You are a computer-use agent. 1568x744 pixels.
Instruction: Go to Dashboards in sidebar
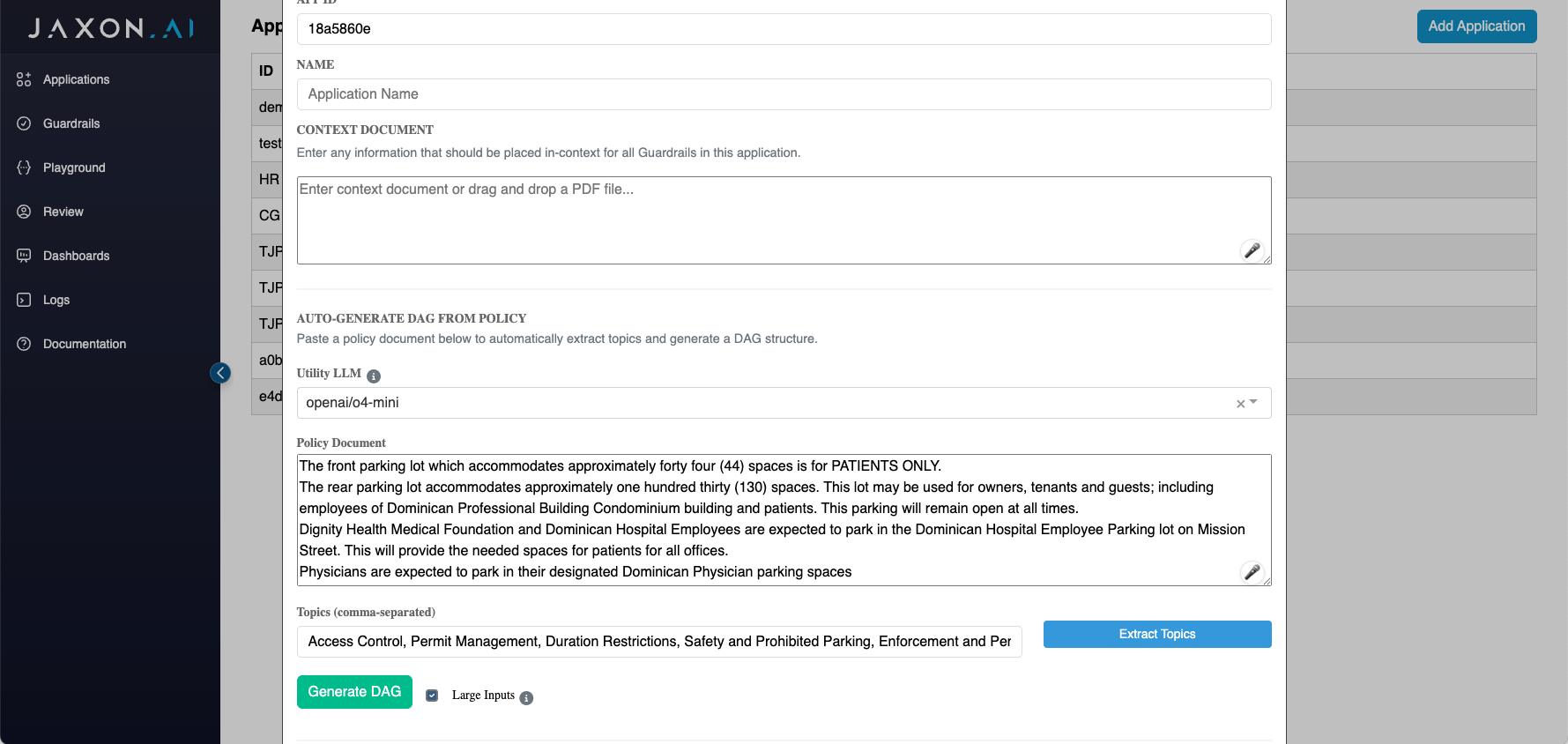[76, 256]
